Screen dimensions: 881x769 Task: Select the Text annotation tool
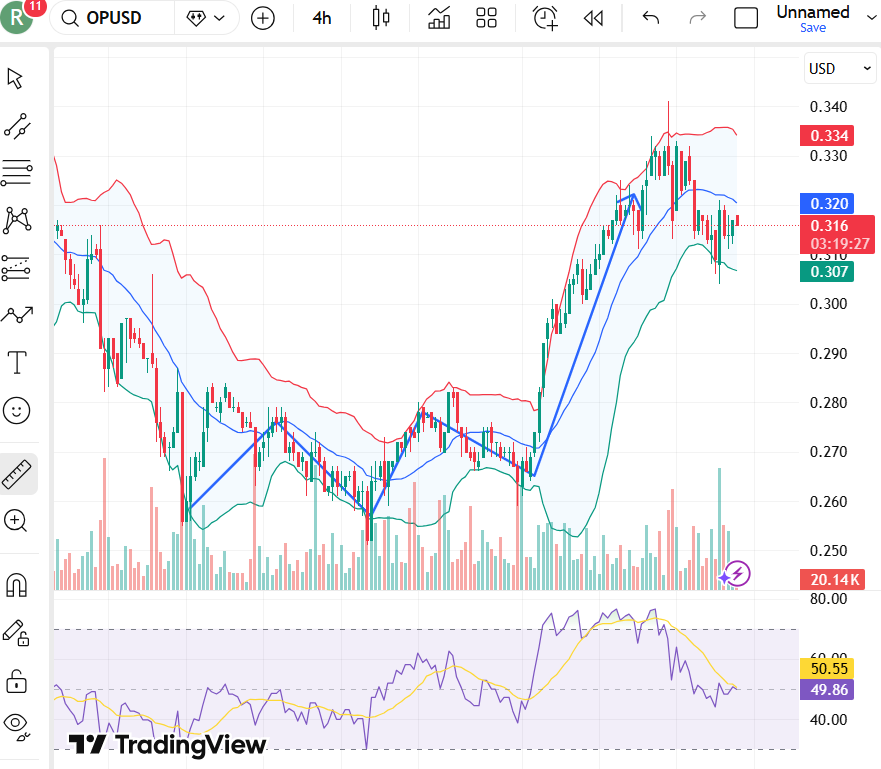[16, 363]
